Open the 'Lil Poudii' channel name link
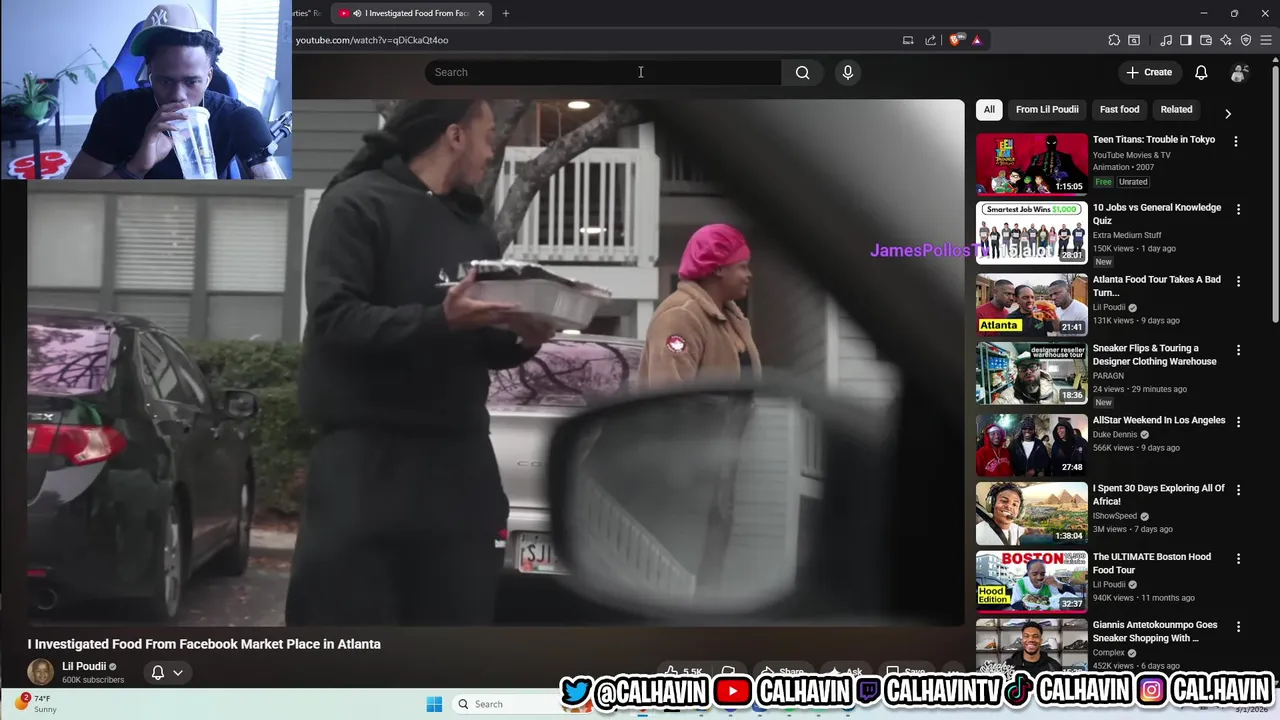This screenshot has width=1280, height=720. pyautogui.click(x=84, y=666)
